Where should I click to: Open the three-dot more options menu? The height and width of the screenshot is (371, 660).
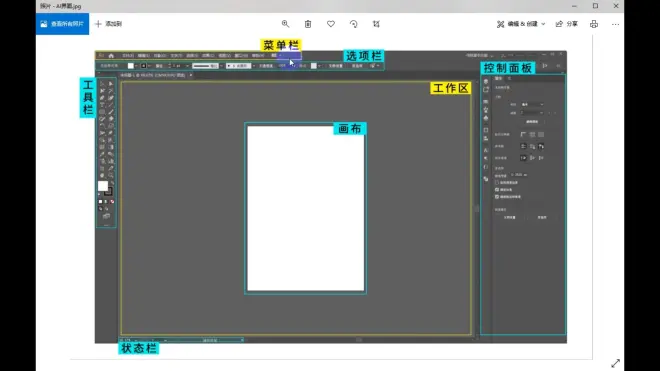(615, 24)
